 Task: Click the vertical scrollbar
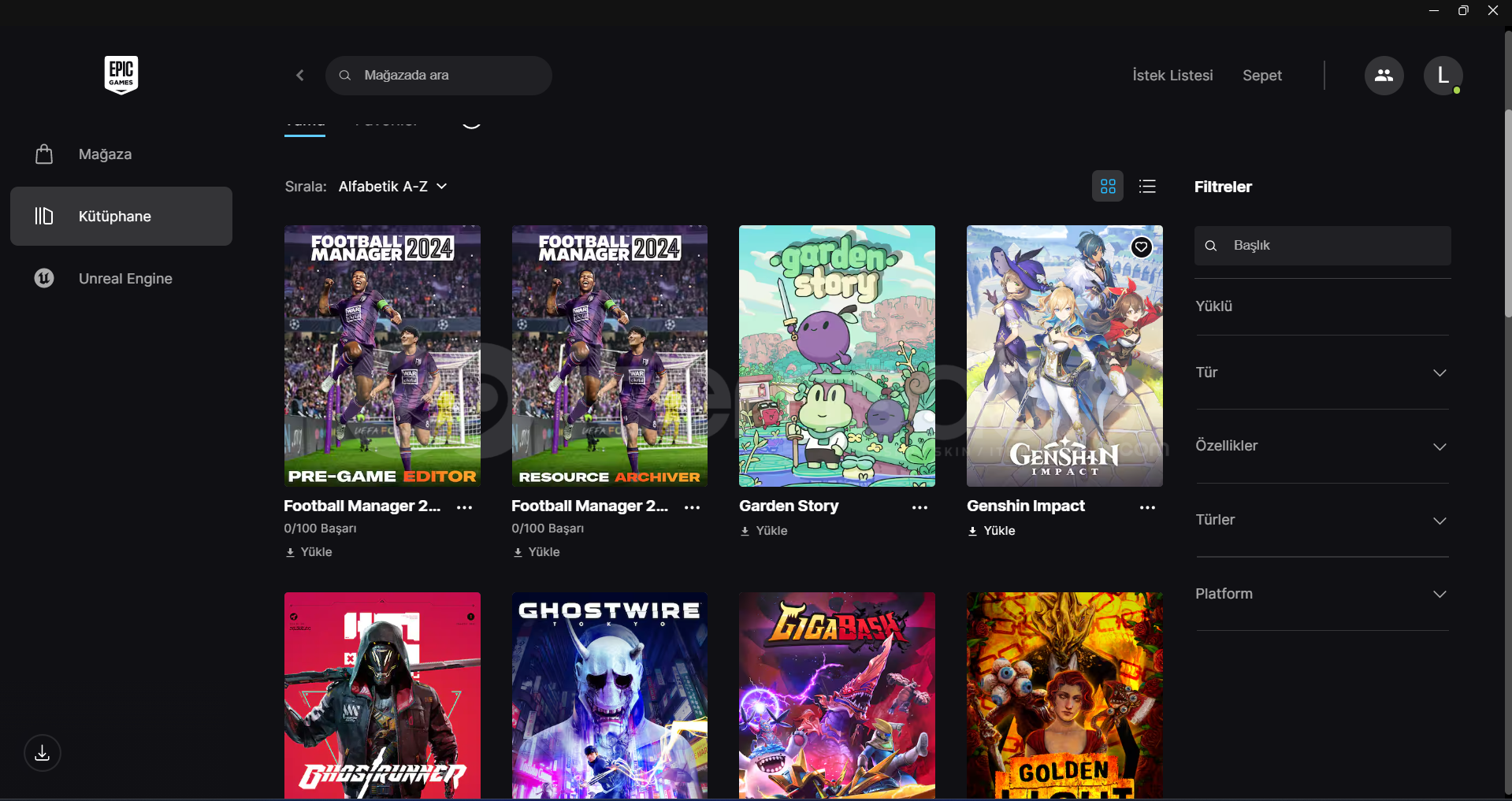pyautogui.click(x=1507, y=213)
